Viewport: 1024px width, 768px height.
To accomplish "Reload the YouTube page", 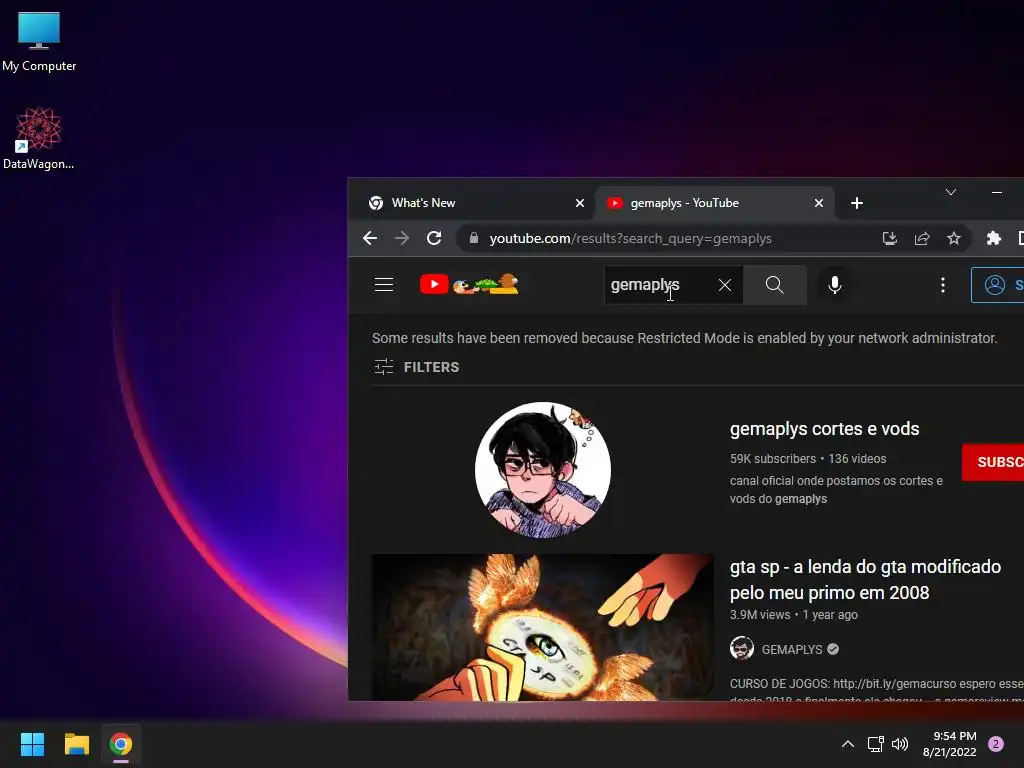I will point(434,238).
